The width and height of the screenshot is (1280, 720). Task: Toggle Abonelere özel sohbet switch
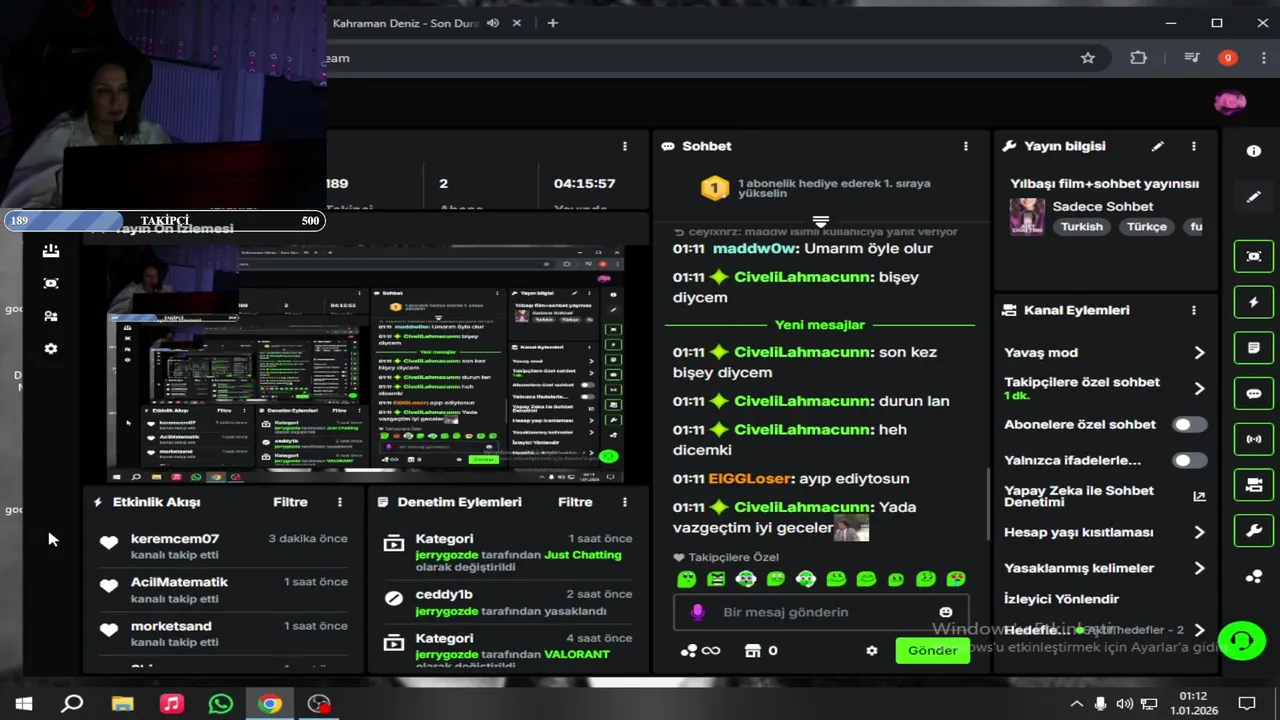pos(1189,424)
